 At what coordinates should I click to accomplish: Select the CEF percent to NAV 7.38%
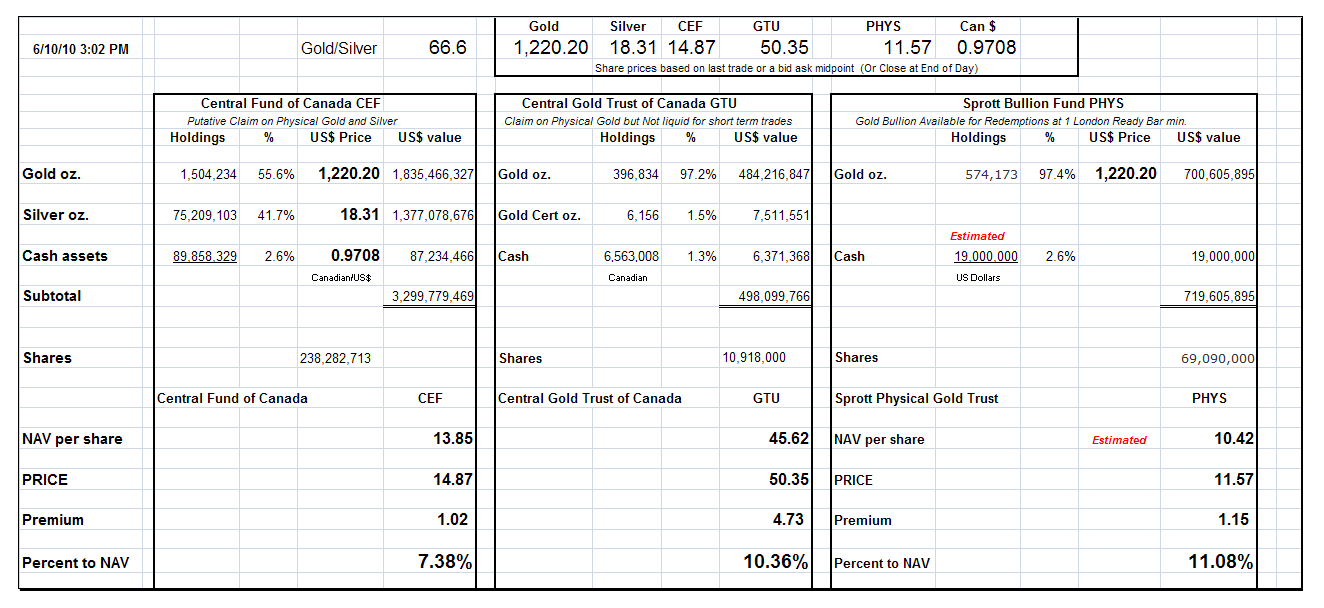tap(445, 562)
